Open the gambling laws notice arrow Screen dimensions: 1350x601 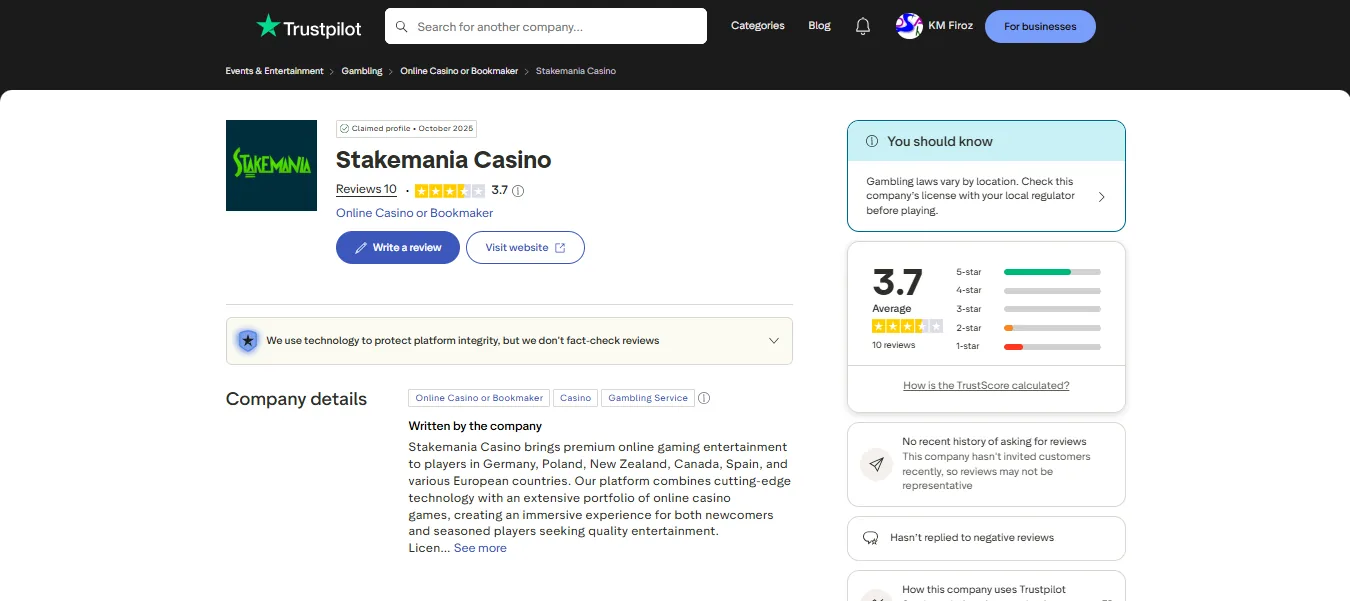click(x=1101, y=197)
